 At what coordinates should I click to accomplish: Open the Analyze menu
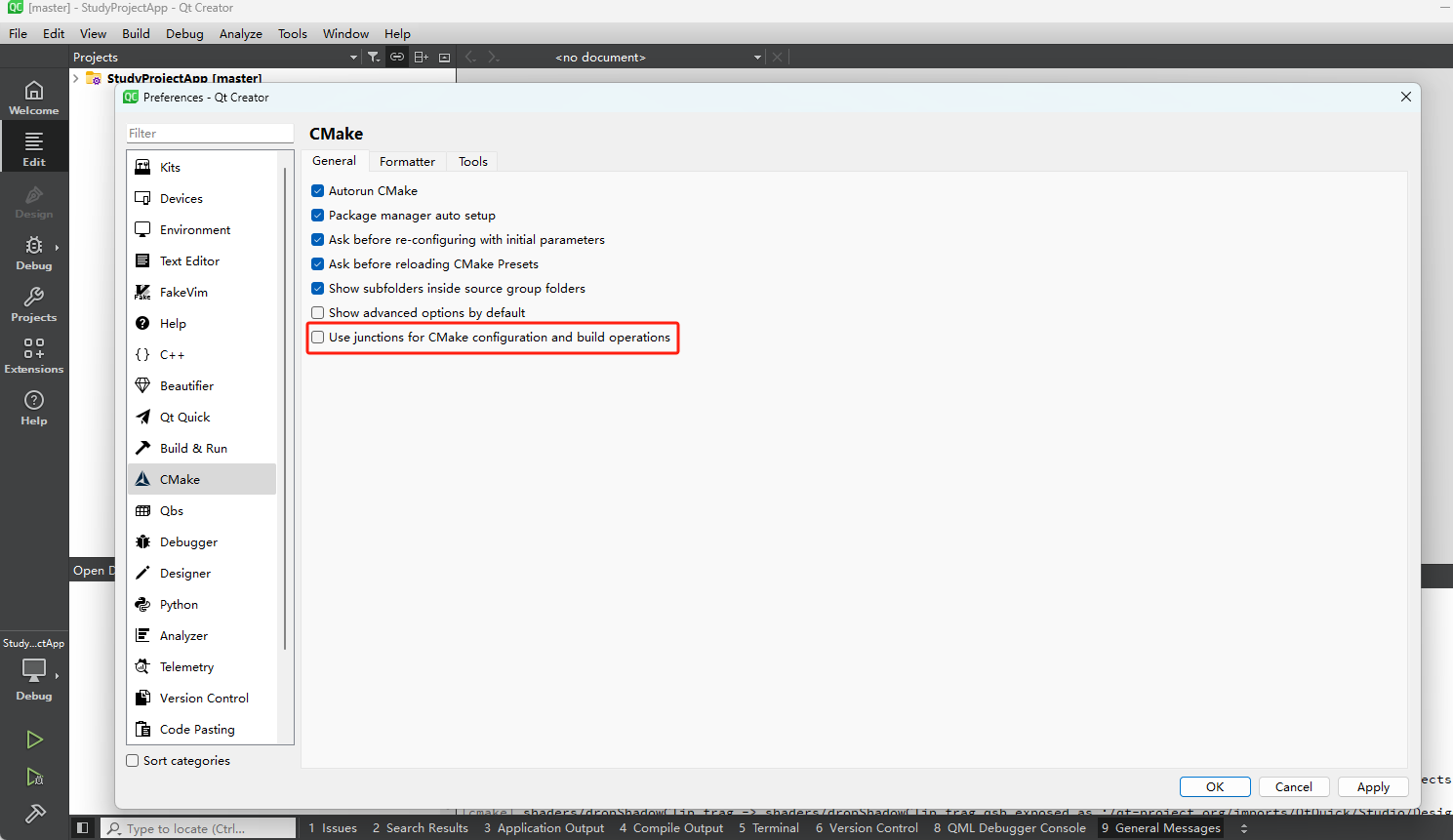[x=241, y=33]
